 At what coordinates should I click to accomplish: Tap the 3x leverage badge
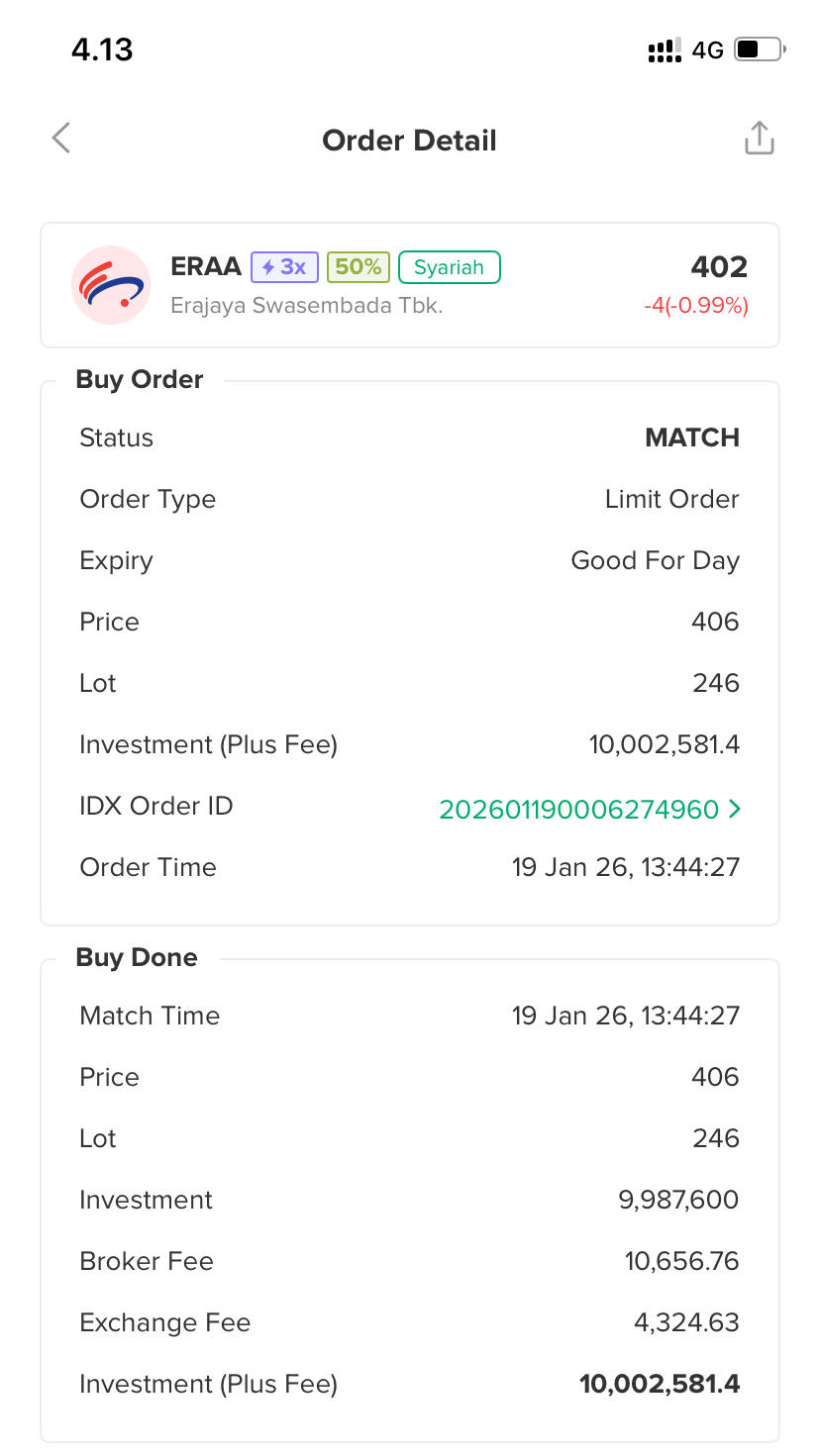click(284, 267)
